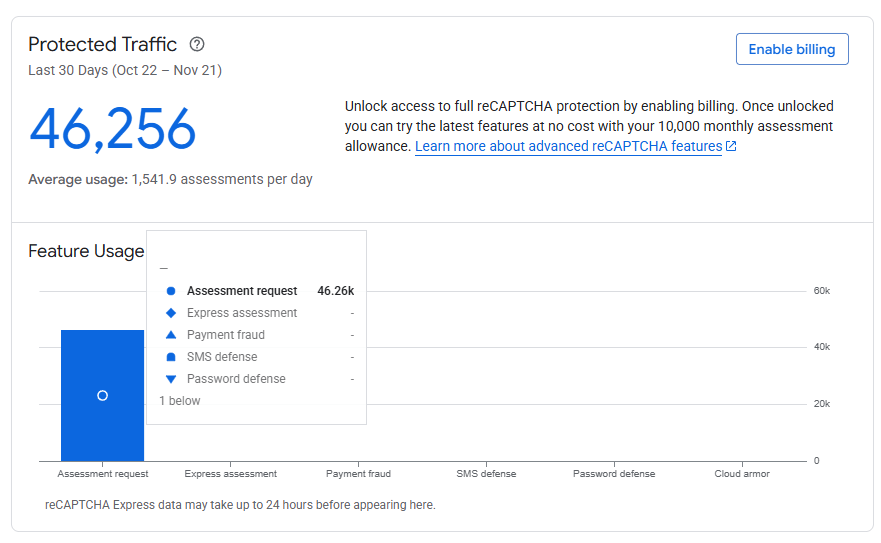Click the SMS defense axis label
Screen dimensions: 881x543
(x=486, y=474)
